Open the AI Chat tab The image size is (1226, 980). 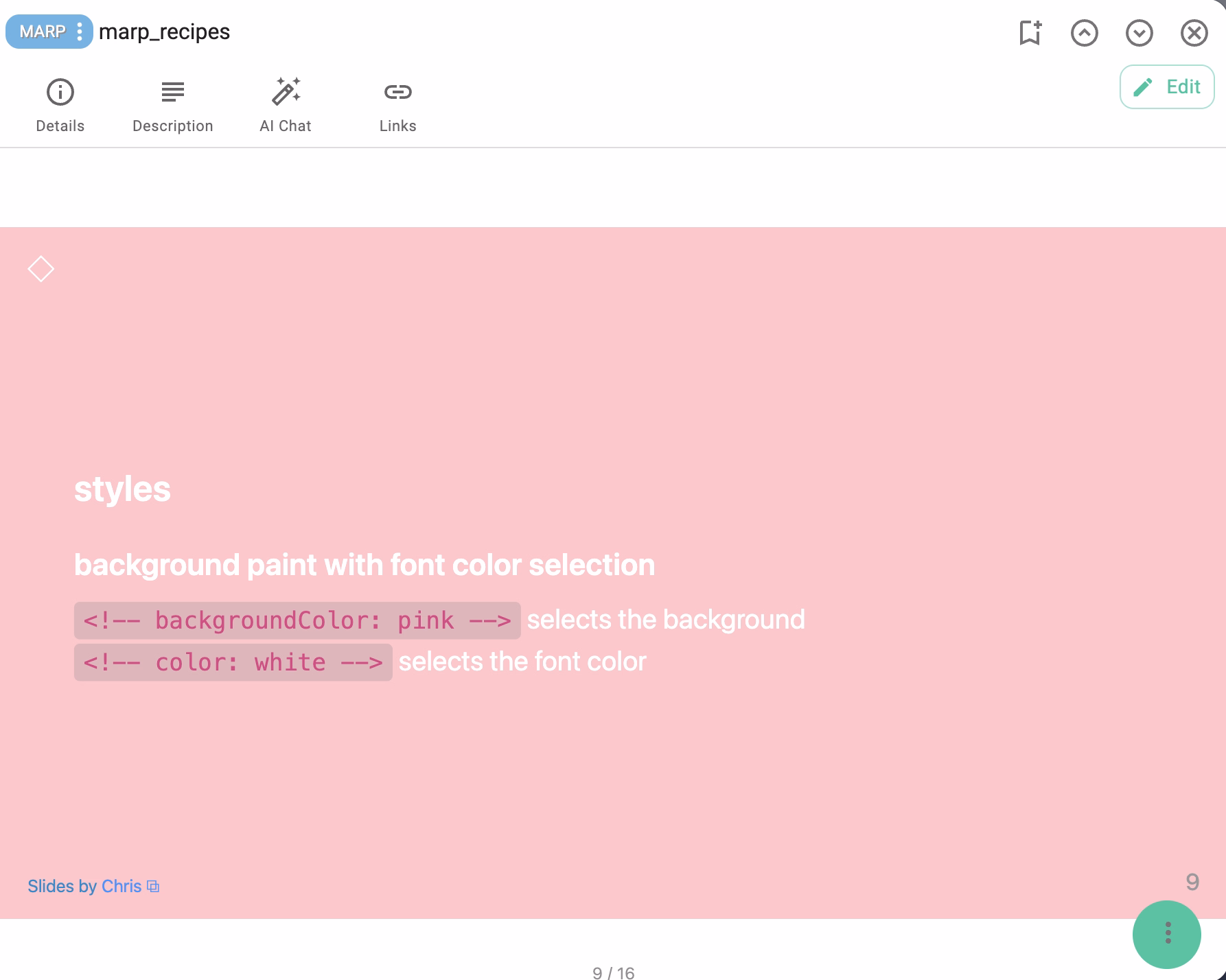click(x=286, y=105)
